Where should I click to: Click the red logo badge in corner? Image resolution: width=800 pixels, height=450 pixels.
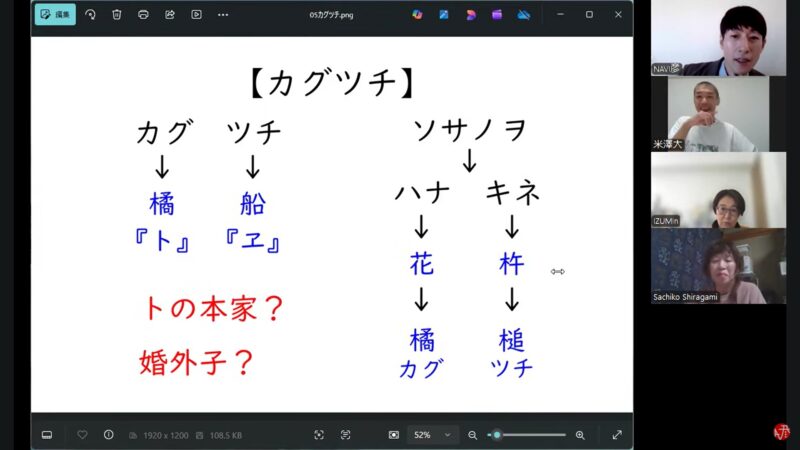[782, 432]
